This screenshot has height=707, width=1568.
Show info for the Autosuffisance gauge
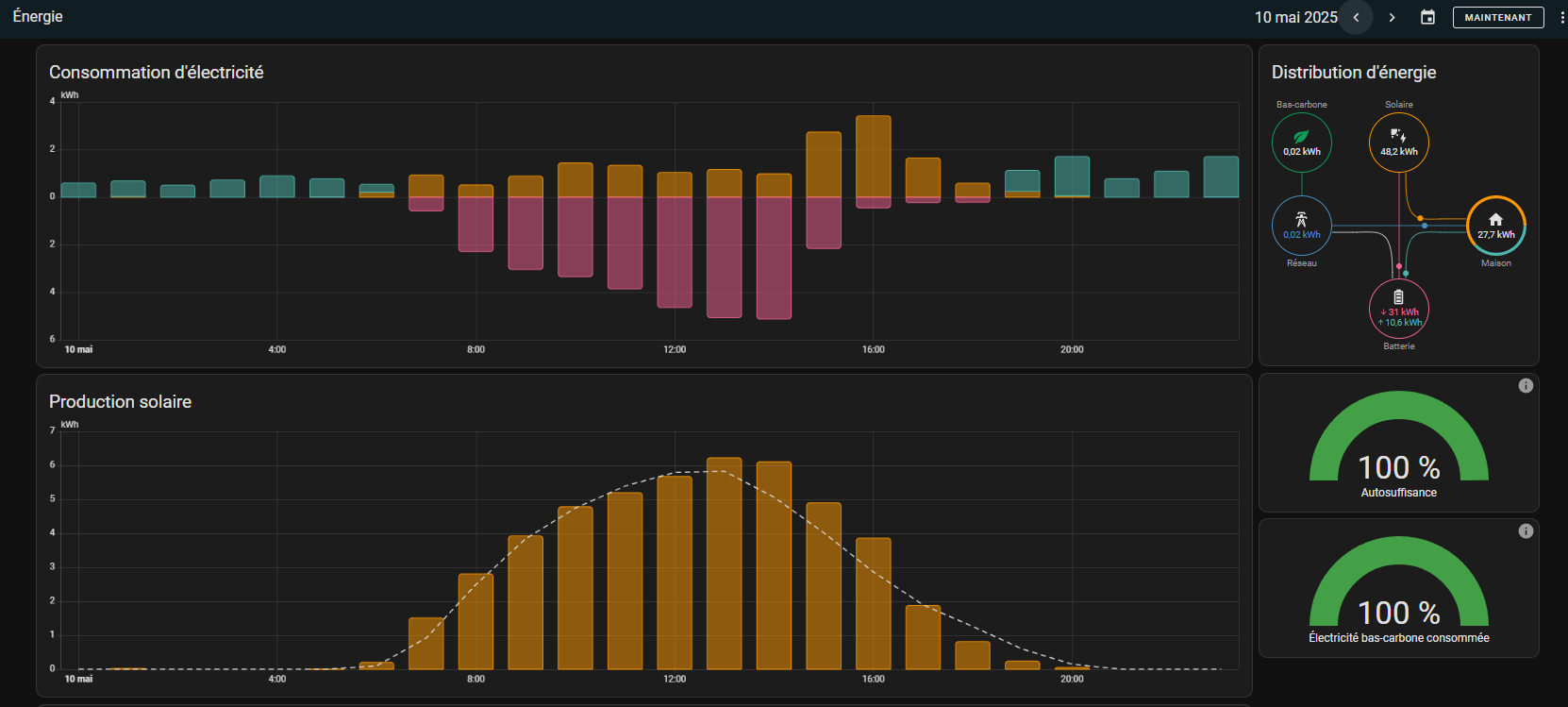tap(1526, 386)
